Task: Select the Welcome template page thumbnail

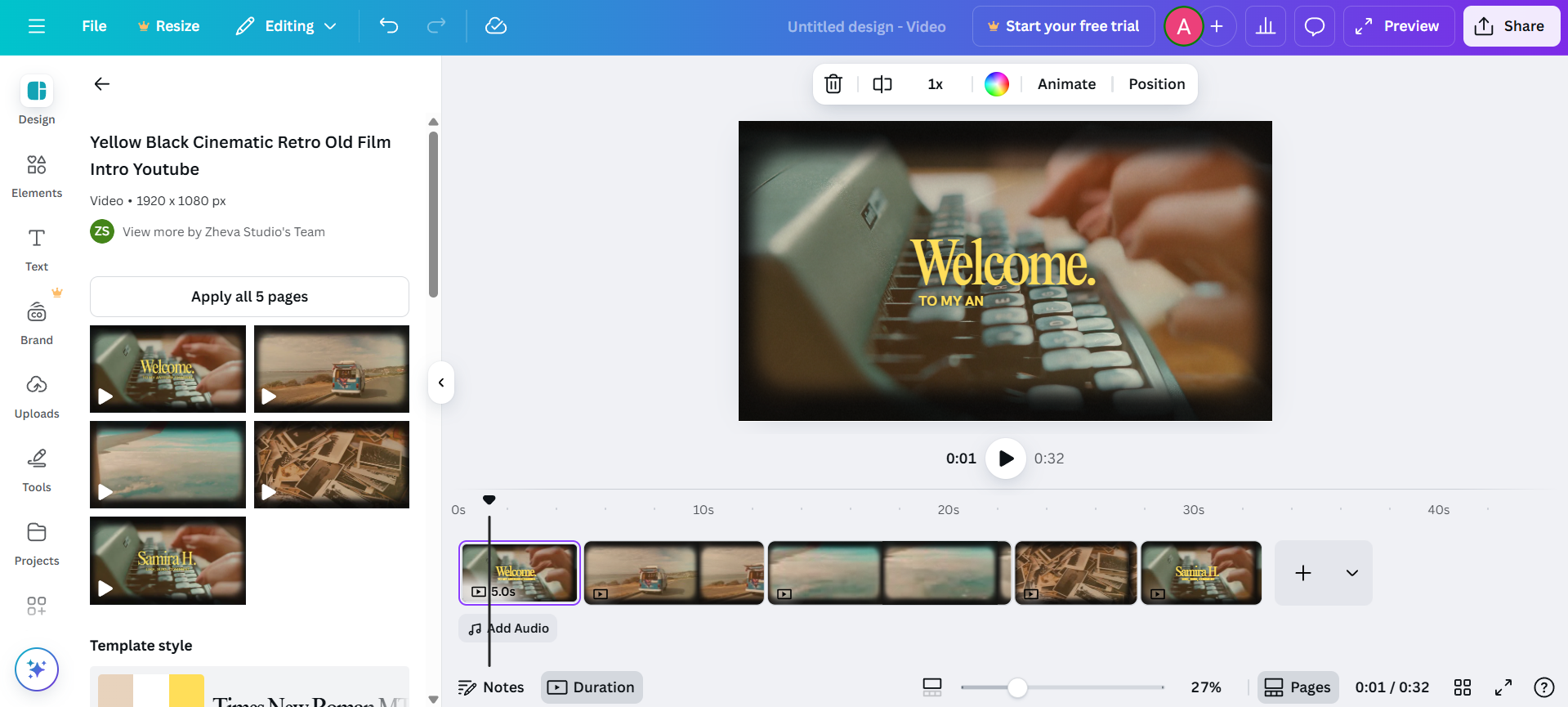Action: 168,369
